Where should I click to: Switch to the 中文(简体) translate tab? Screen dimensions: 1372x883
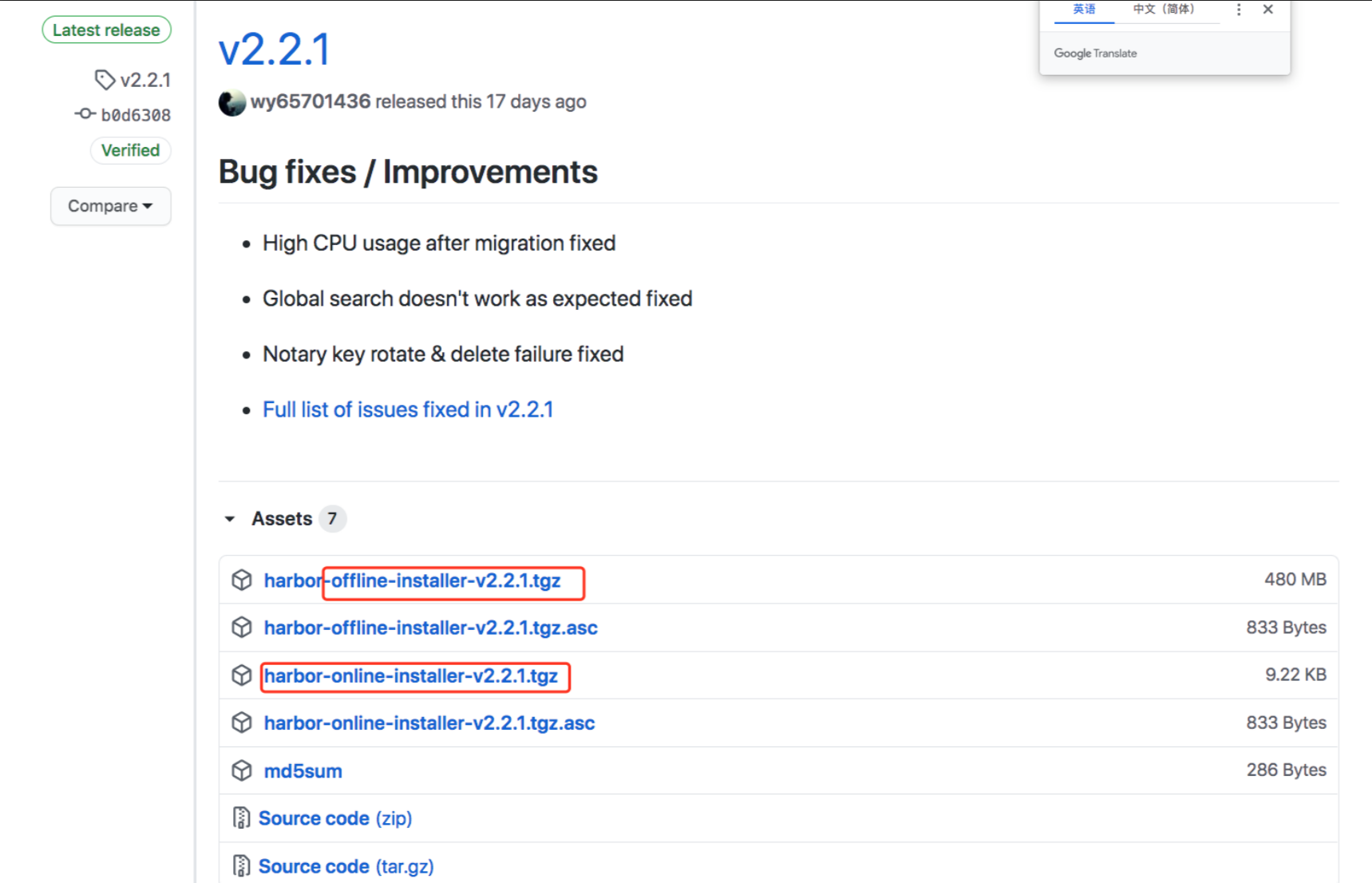click(x=1164, y=10)
